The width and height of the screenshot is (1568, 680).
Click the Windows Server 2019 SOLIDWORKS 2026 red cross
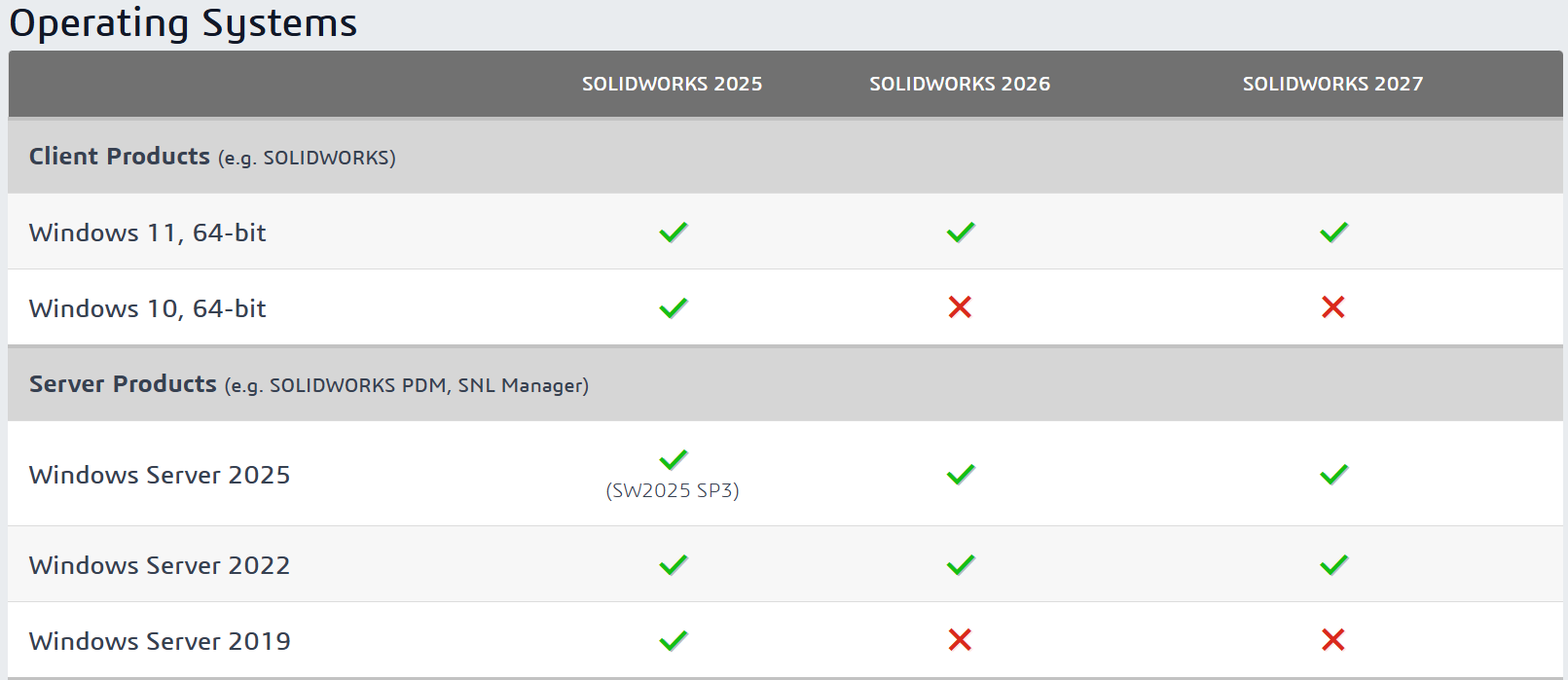960,639
